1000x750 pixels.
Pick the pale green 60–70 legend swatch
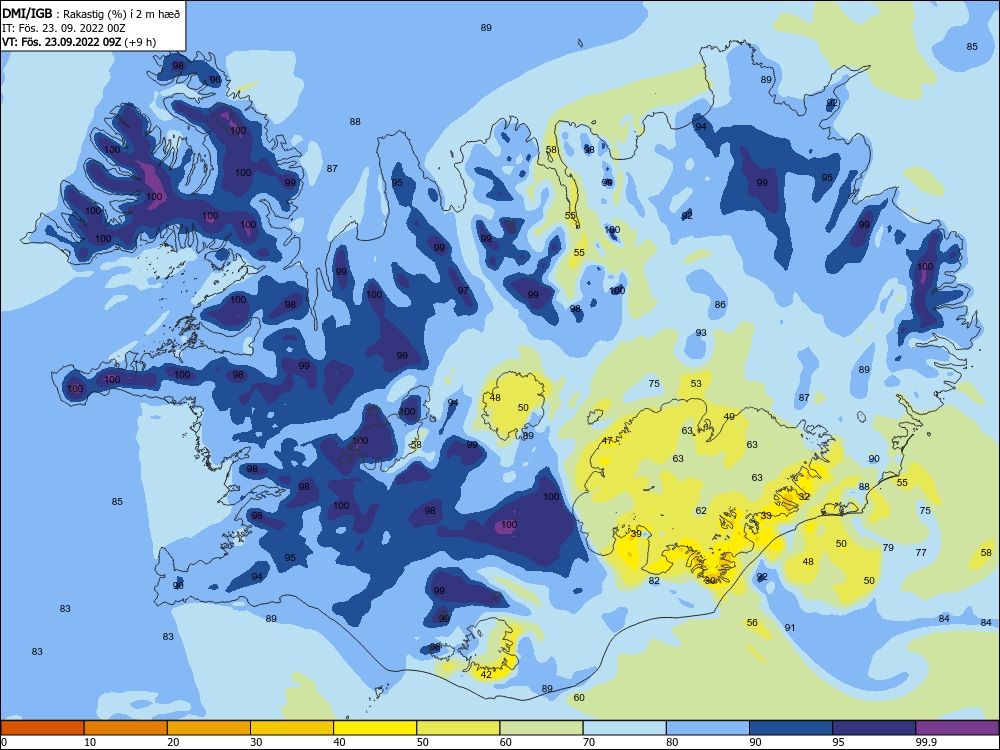[541, 728]
